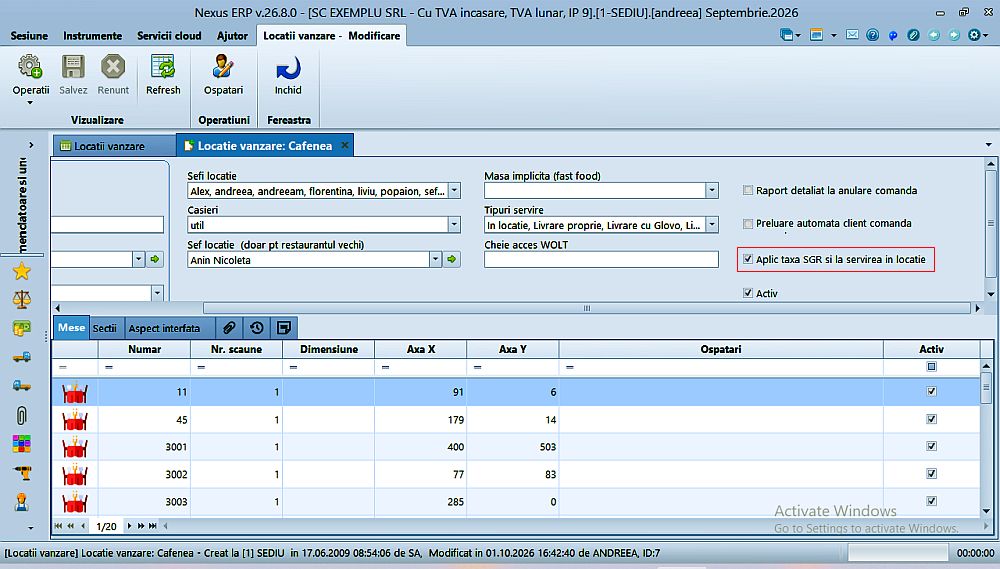Click the Inchid close-window arrow icon
Image resolution: width=1000 pixels, height=569 pixels.
(x=288, y=68)
